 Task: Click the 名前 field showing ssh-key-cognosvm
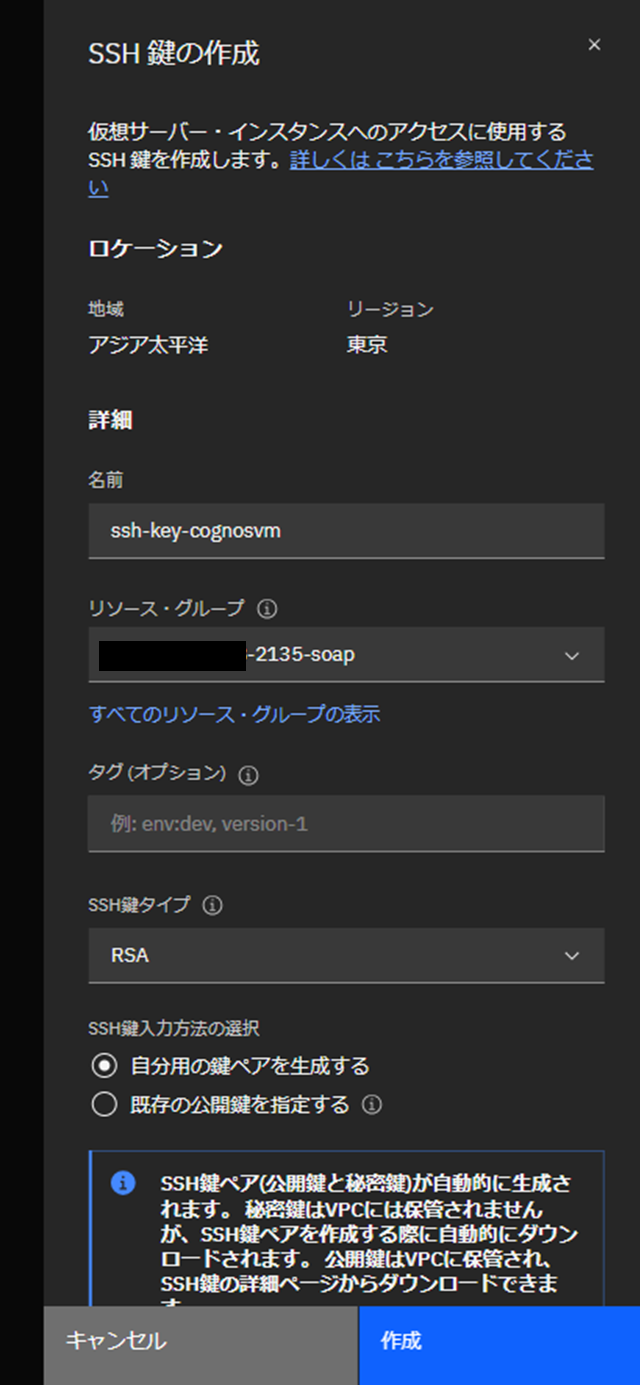tap(346, 531)
